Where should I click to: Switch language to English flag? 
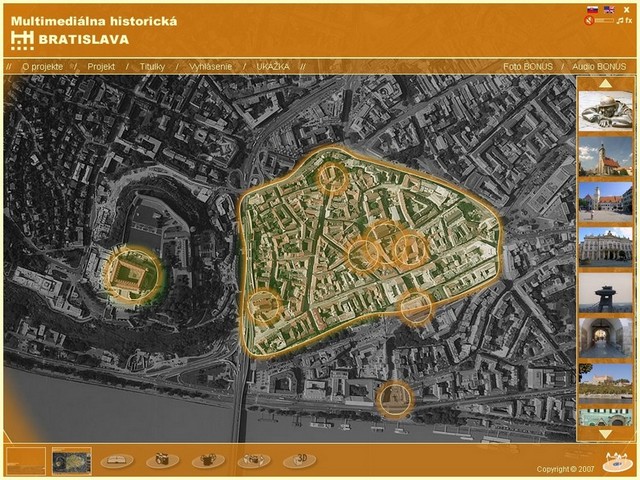[609, 10]
